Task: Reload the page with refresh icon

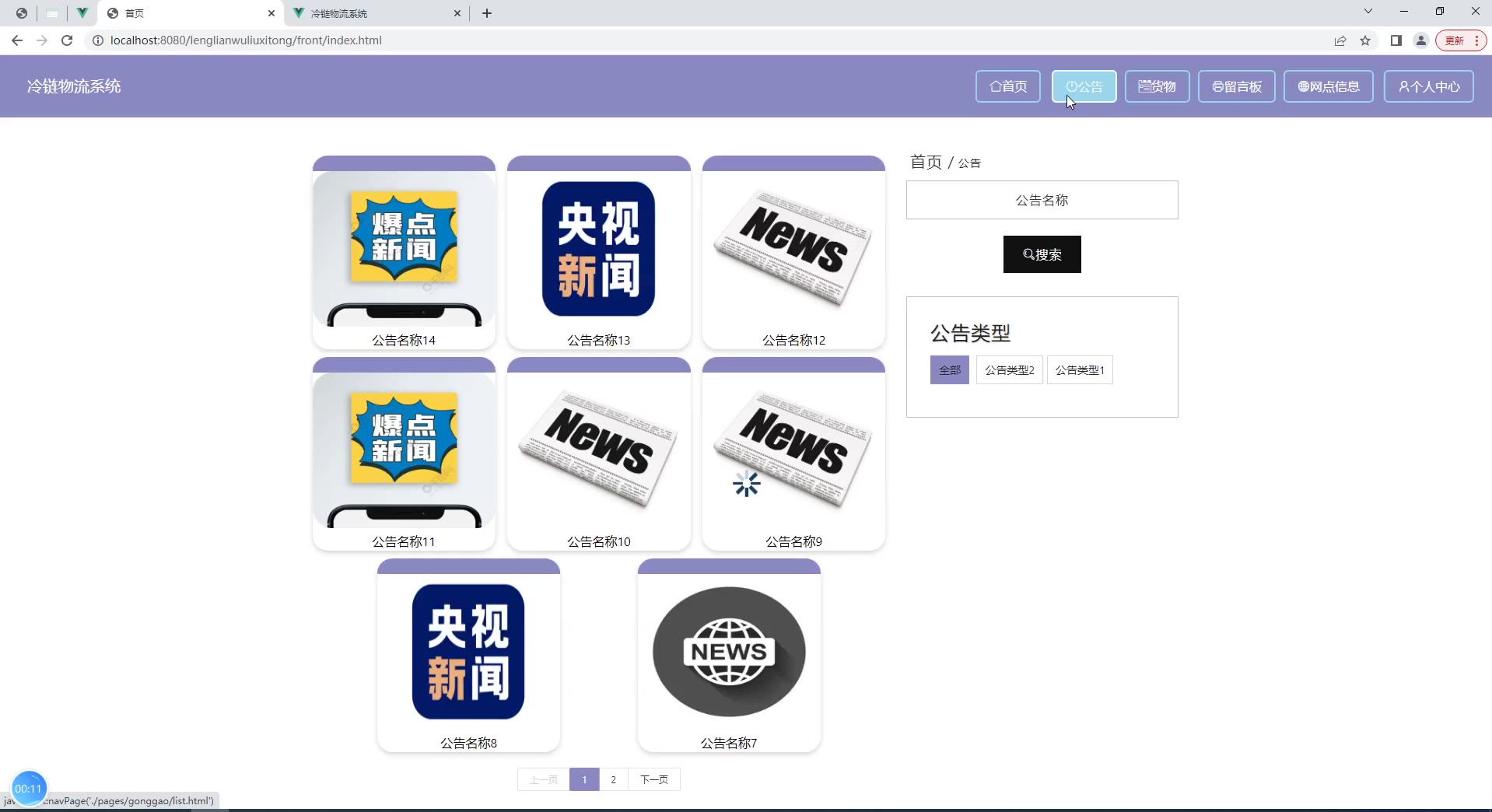Action: click(x=67, y=40)
